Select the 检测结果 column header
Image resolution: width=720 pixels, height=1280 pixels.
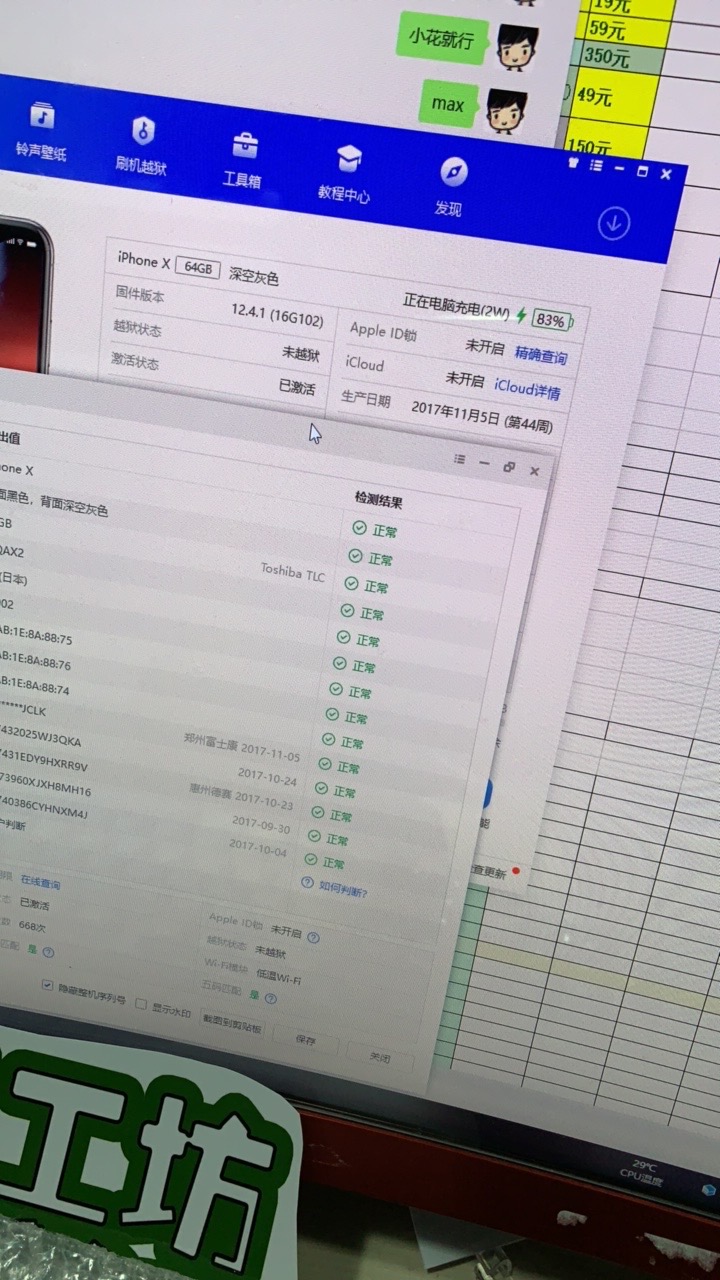click(x=378, y=498)
